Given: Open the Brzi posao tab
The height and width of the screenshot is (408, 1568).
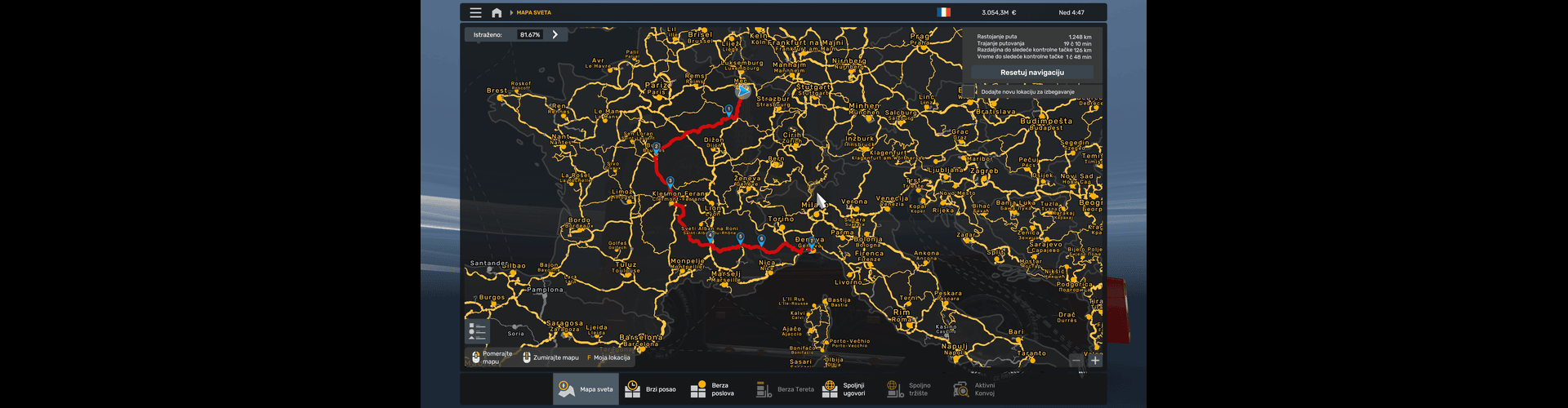Looking at the screenshot, I should [x=651, y=389].
